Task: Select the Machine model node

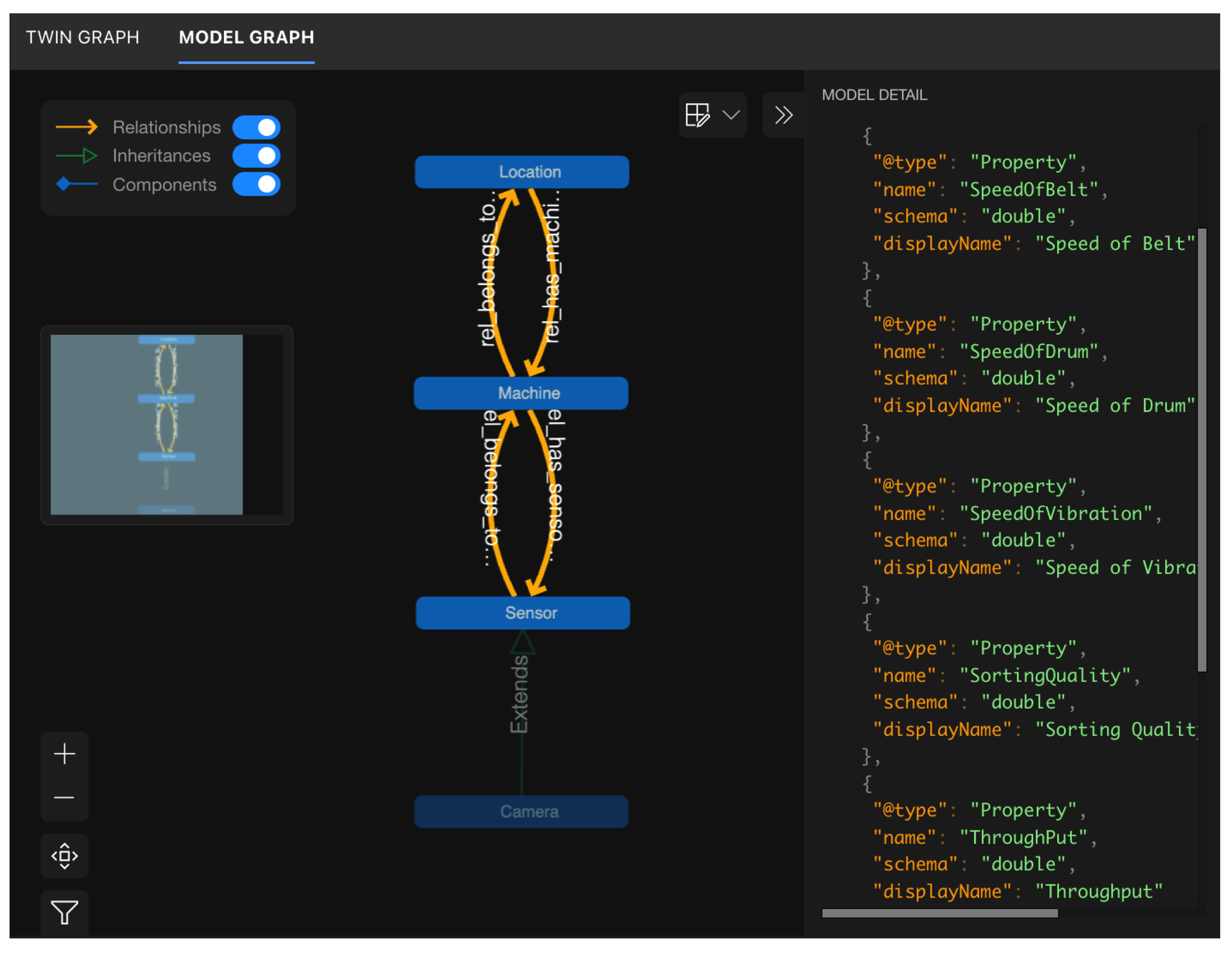Action: pos(521,393)
